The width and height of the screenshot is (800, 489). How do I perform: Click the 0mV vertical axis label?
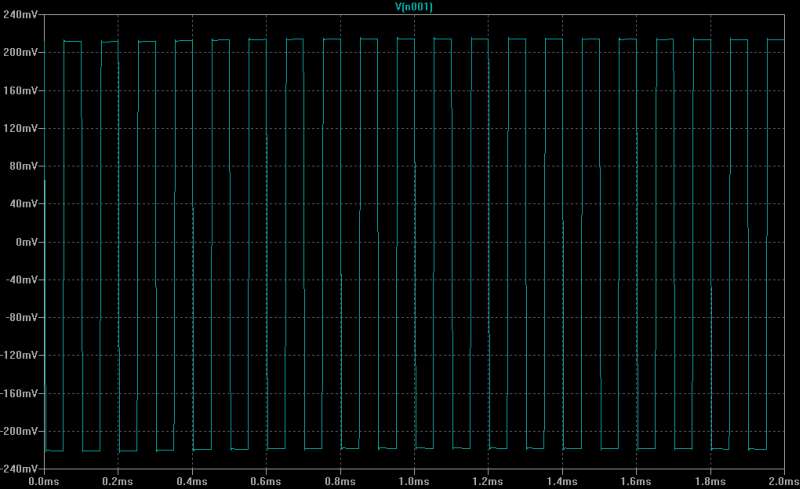point(27,242)
